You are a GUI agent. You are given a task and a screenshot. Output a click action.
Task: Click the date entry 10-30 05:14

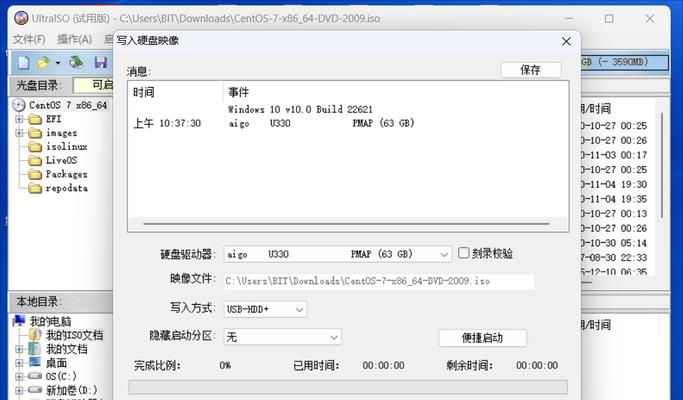click(614, 243)
